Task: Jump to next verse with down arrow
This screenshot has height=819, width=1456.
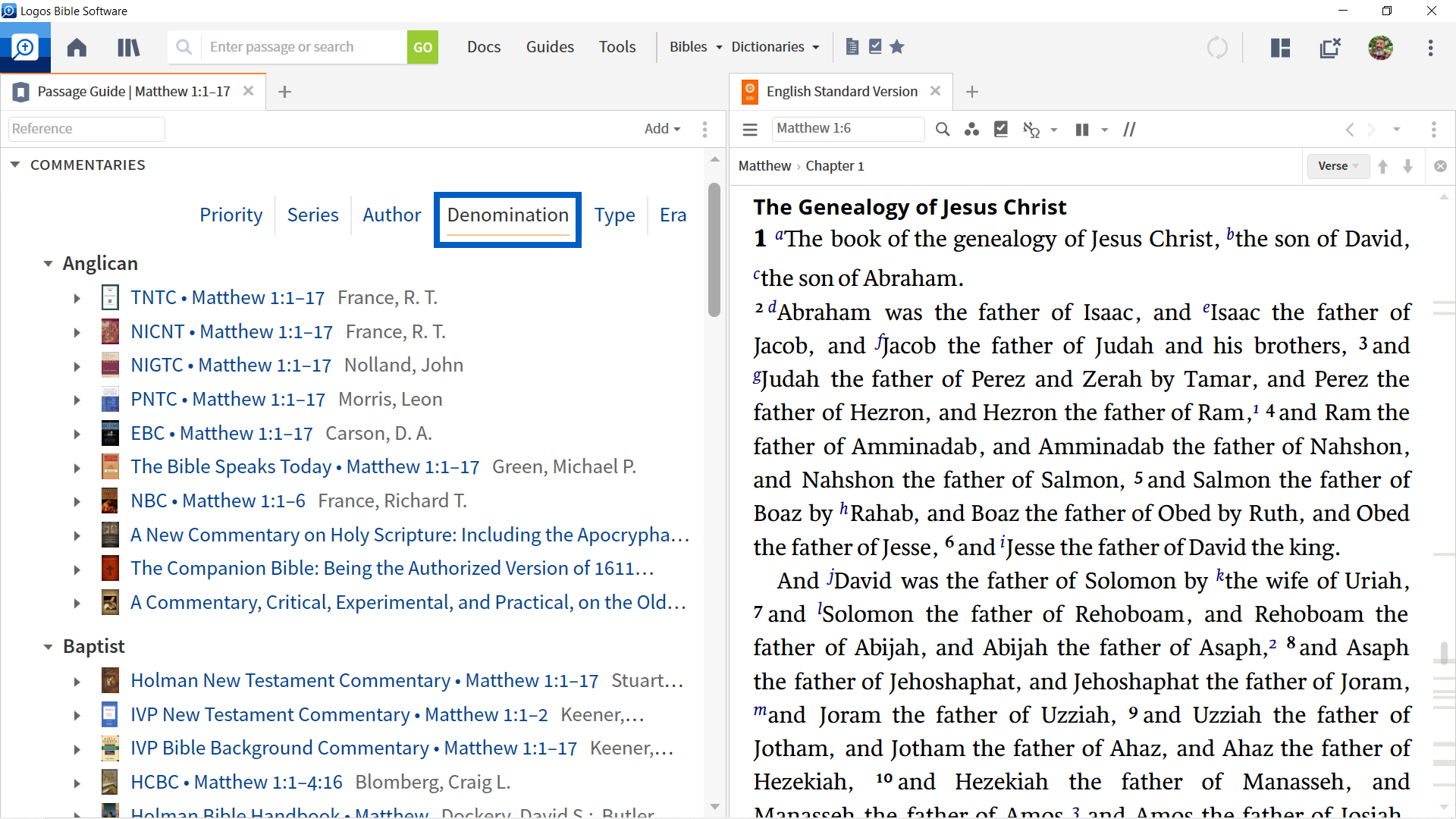Action: pyautogui.click(x=1407, y=166)
